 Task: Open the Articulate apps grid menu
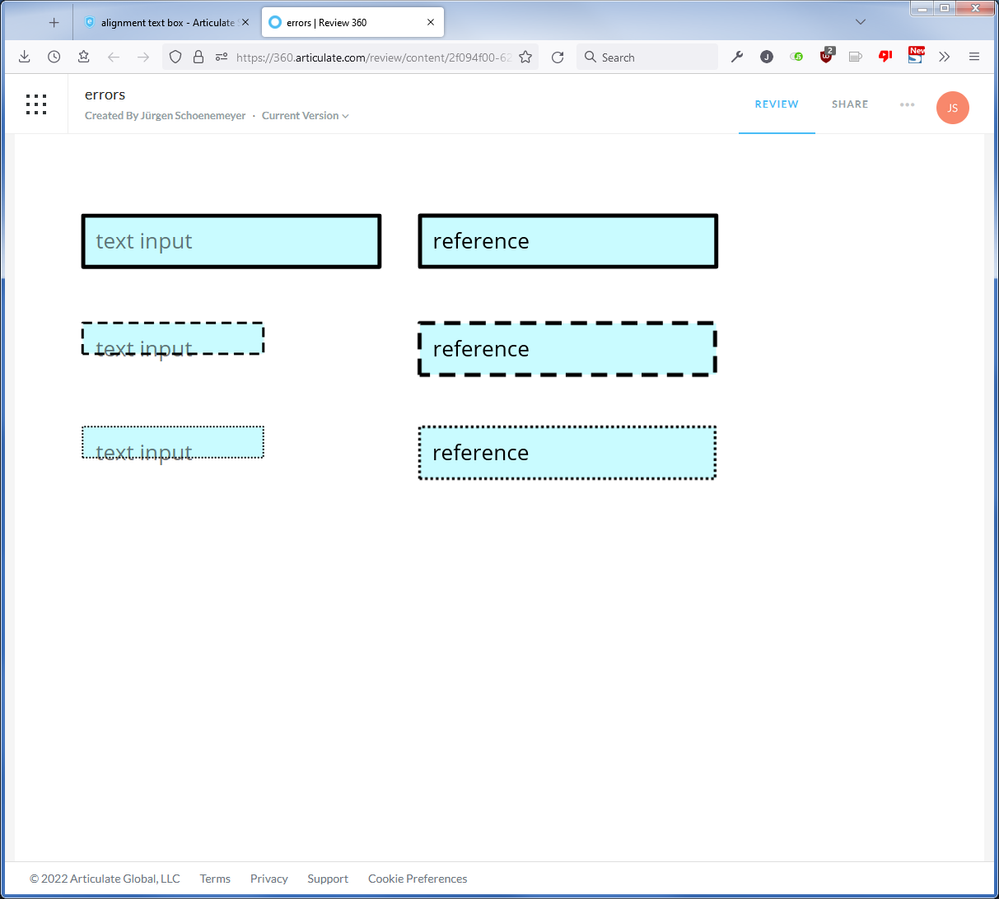[36, 104]
